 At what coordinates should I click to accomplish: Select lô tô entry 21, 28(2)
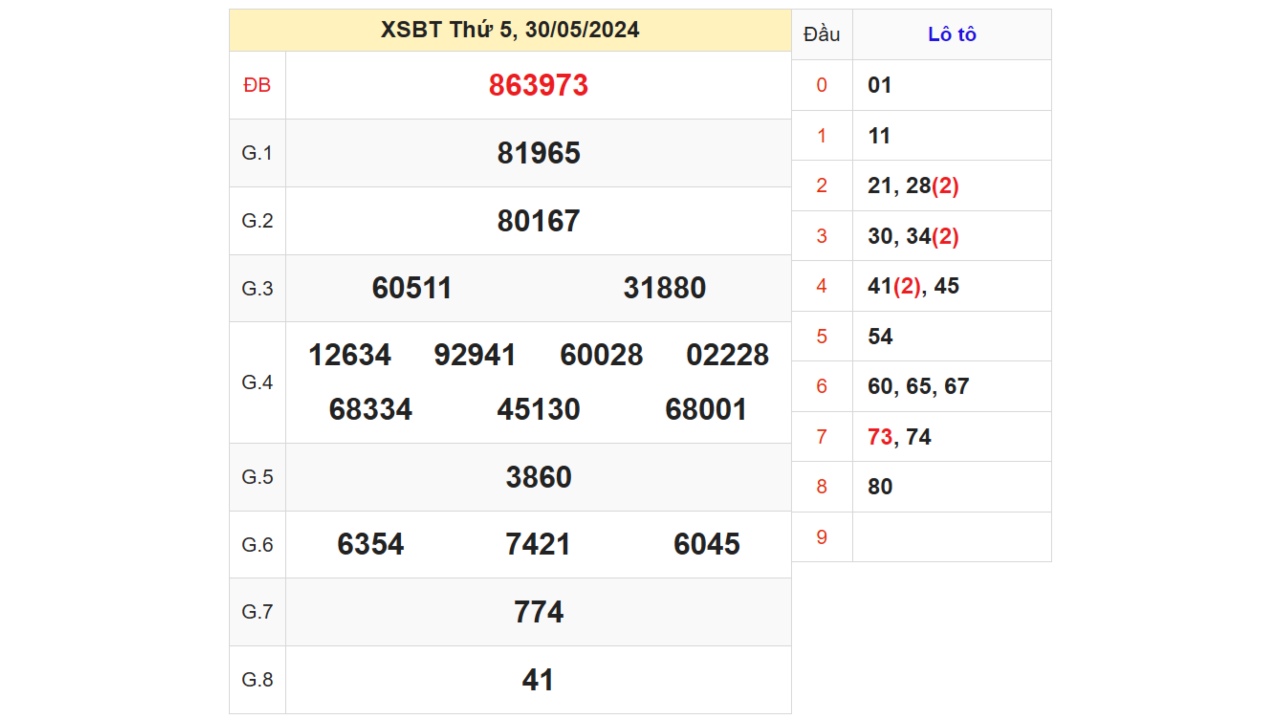point(913,186)
